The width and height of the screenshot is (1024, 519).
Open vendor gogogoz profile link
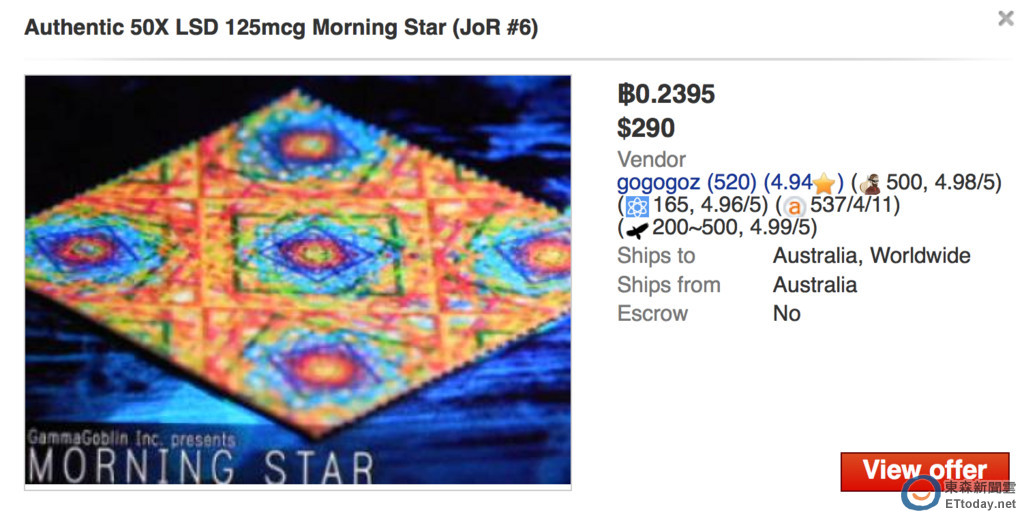click(x=659, y=184)
